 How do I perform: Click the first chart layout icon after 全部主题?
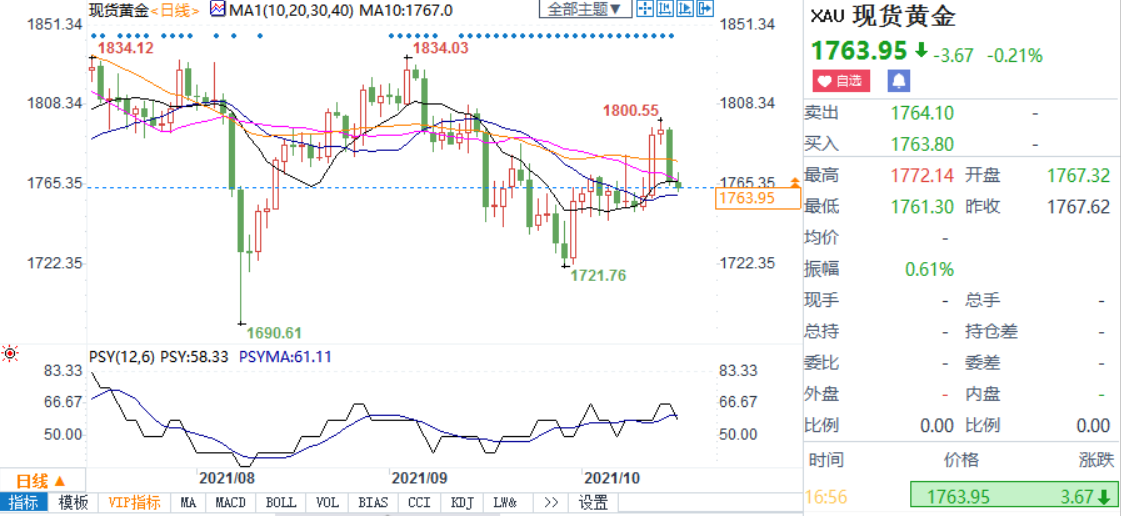(645, 11)
